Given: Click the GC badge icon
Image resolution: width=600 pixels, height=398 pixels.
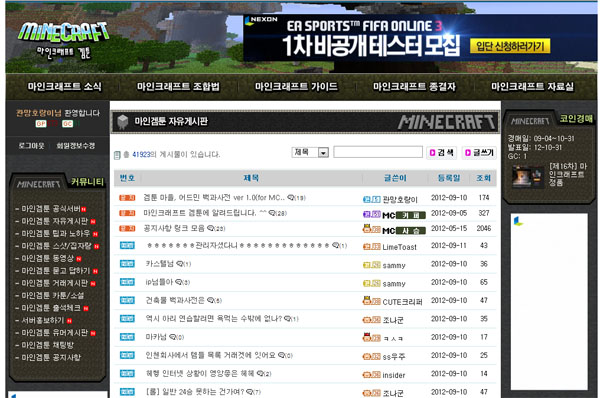Looking at the screenshot, I should (x=67, y=124).
